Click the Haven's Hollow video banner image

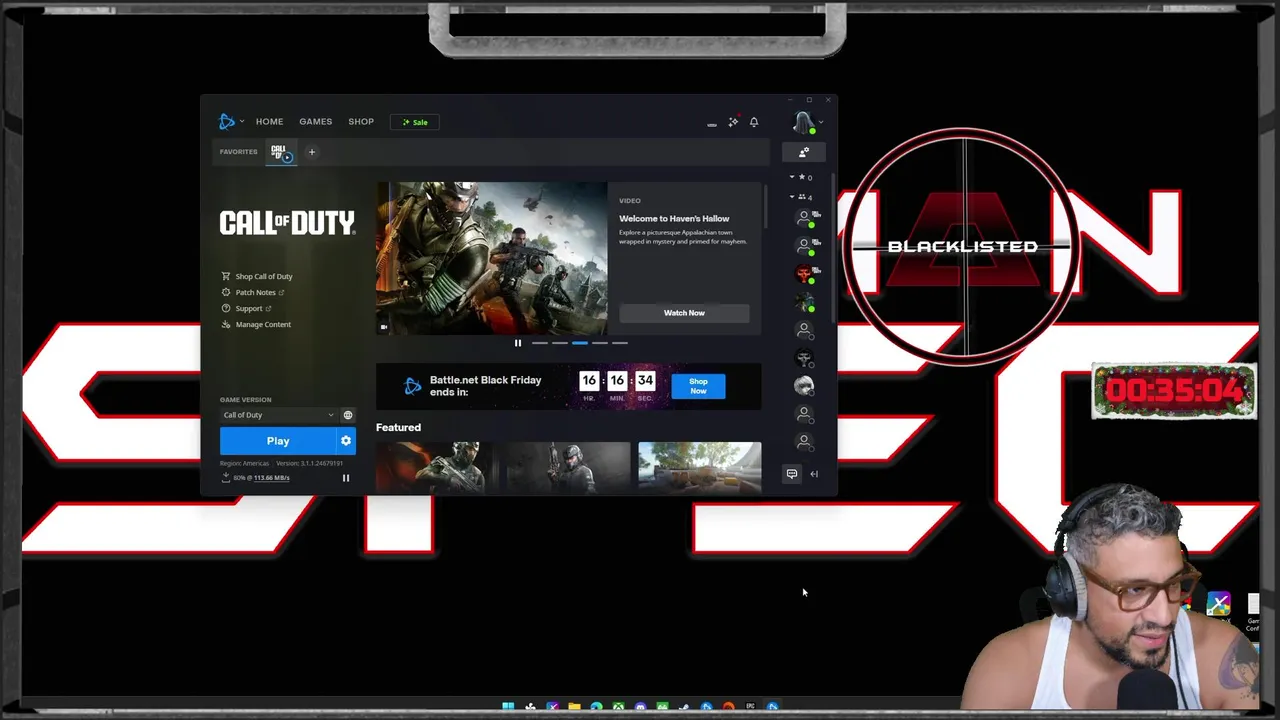491,258
